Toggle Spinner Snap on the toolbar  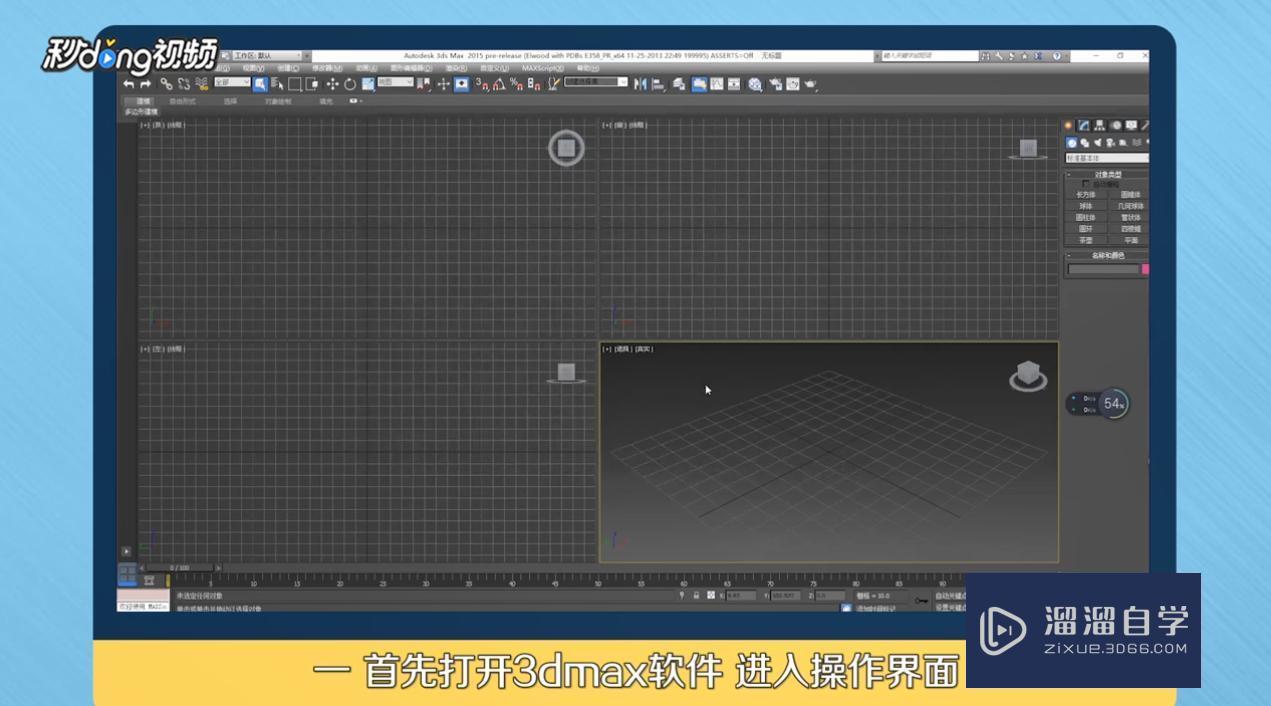tap(534, 84)
